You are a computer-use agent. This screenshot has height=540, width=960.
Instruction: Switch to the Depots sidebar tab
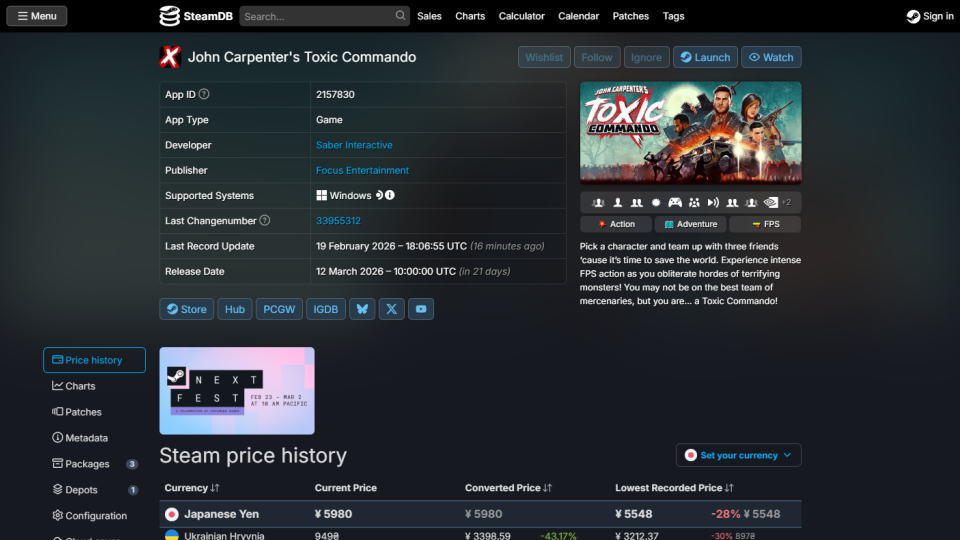pyautogui.click(x=81, y=490)
